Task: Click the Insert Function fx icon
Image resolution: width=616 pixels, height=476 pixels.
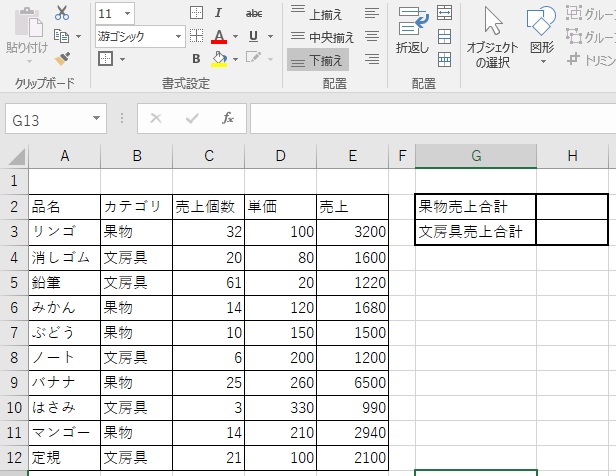Action: pos(228,118)
